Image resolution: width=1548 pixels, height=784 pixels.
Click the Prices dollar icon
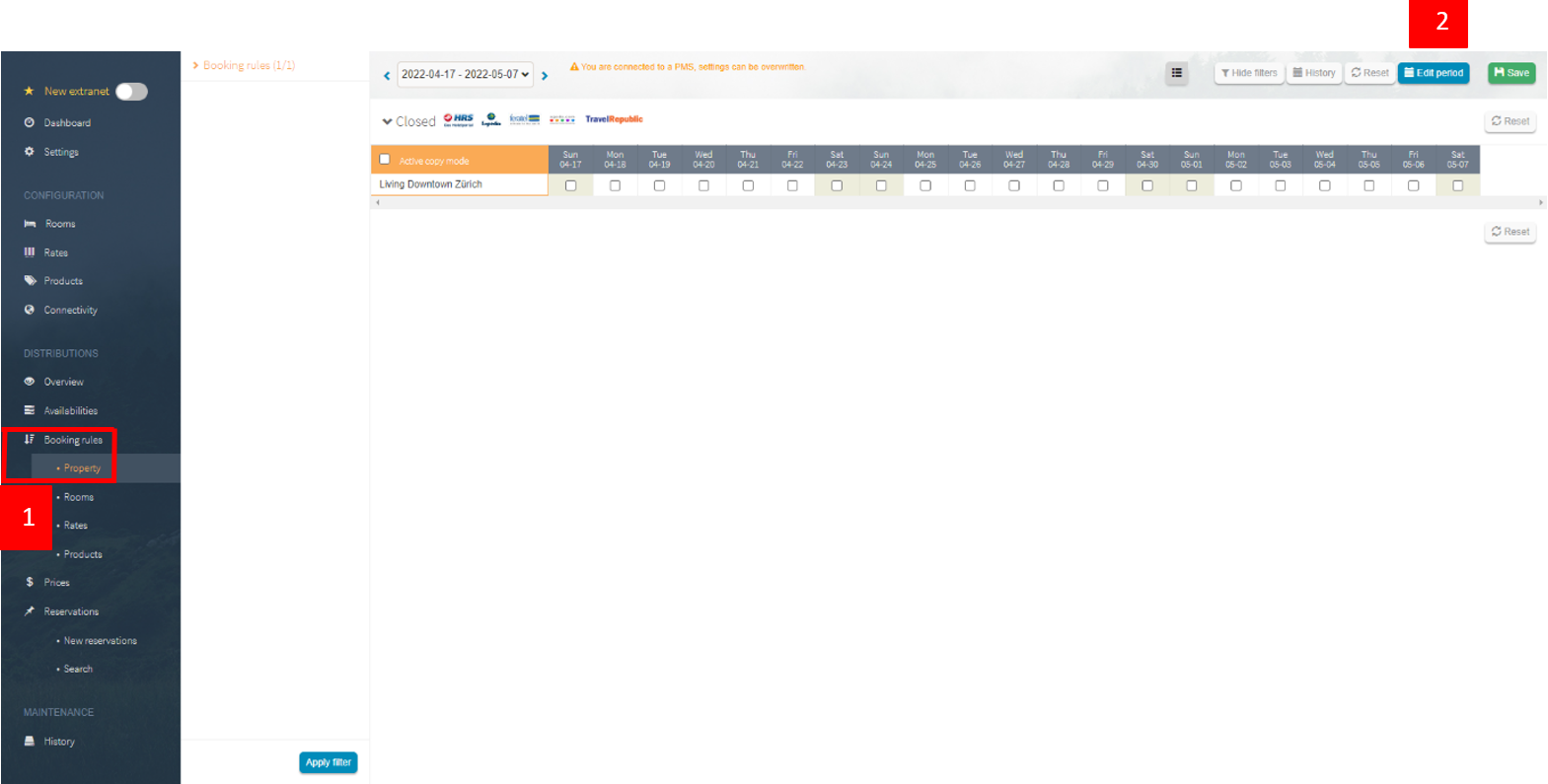[x=30, y=582]
